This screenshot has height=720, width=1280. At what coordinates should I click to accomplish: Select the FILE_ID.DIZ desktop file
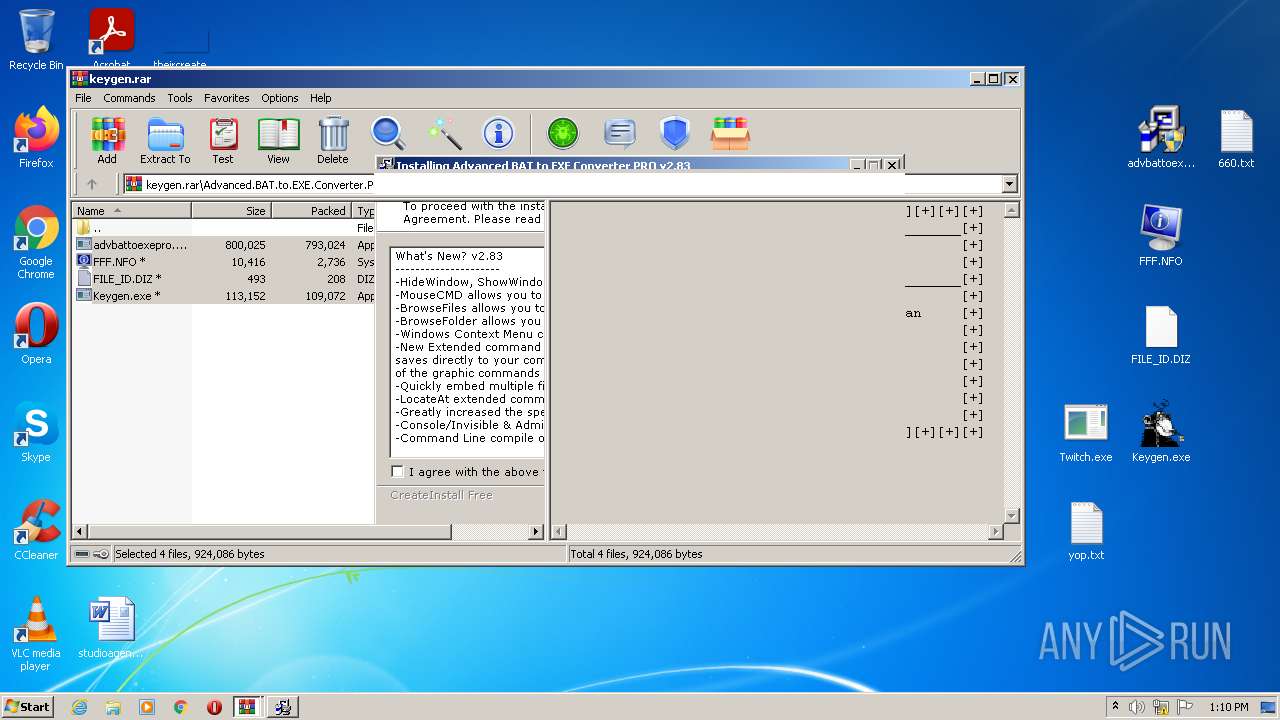tap(1161, 334)
